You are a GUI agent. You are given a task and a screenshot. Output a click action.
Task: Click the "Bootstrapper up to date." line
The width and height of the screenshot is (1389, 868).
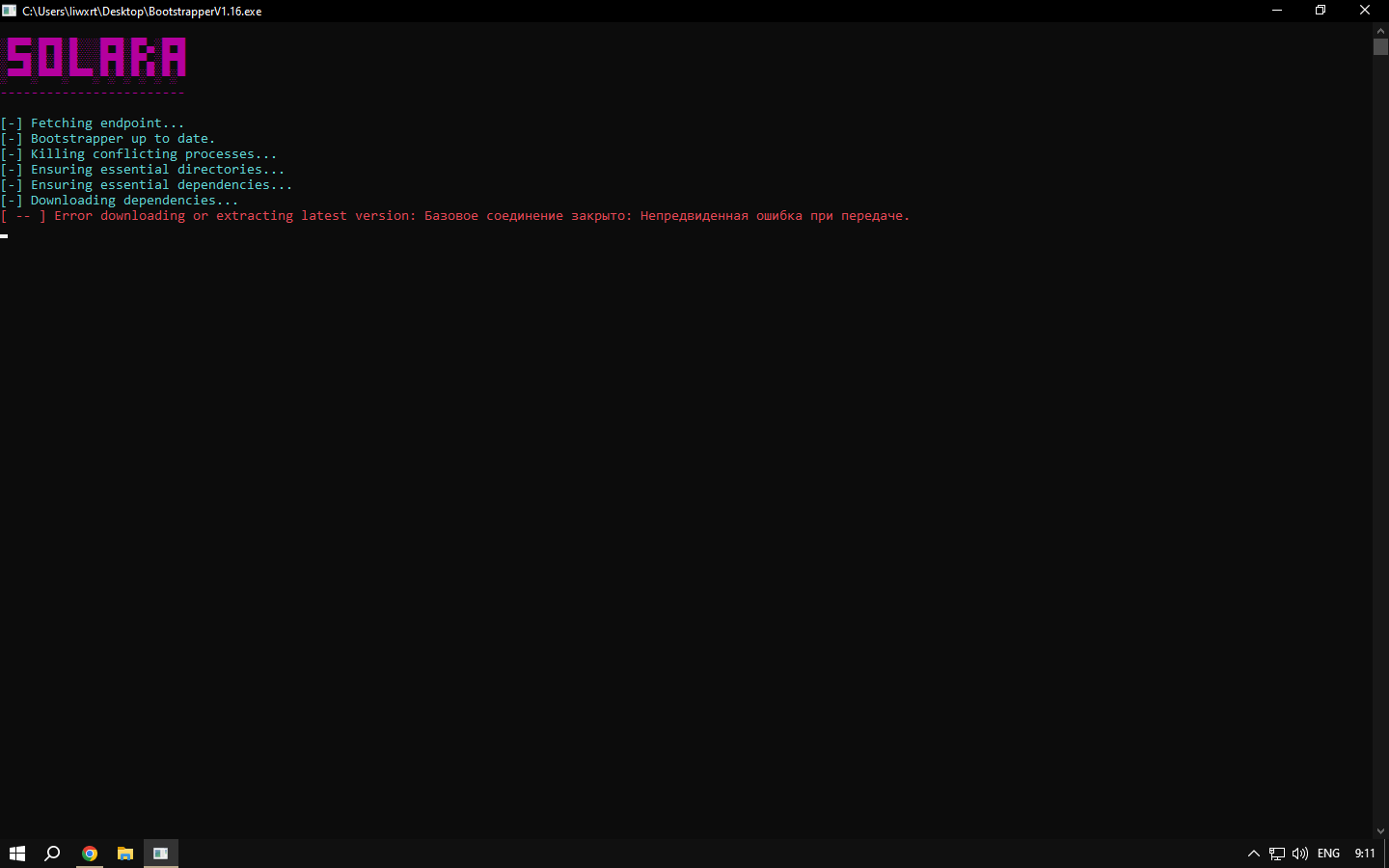[x=108, y=139]
